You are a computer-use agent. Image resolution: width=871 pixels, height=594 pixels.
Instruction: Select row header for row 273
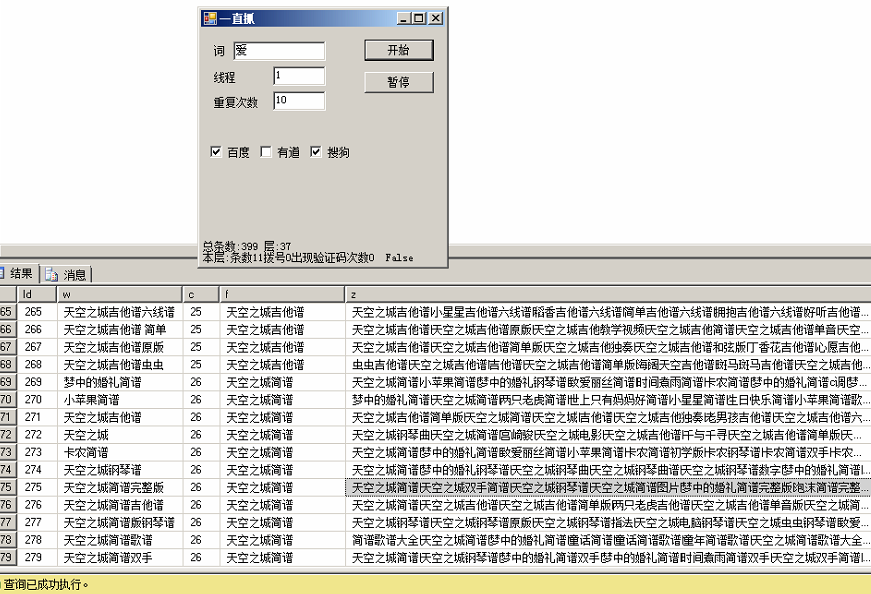(8, 452)
